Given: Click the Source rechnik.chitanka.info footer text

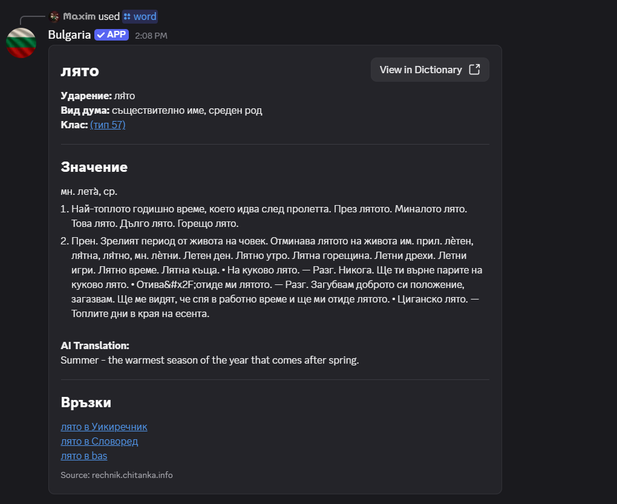Looking at the screenshot, I should pyautogui.click(x=116, y=475).
